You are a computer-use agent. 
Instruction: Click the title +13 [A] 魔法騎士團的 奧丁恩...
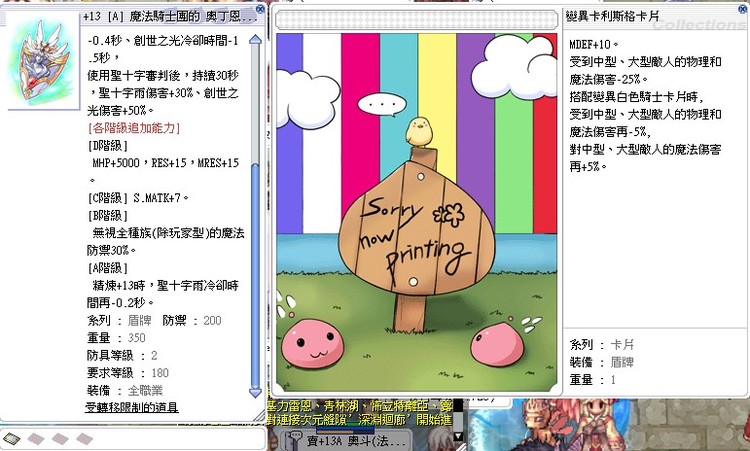[170, 17]
